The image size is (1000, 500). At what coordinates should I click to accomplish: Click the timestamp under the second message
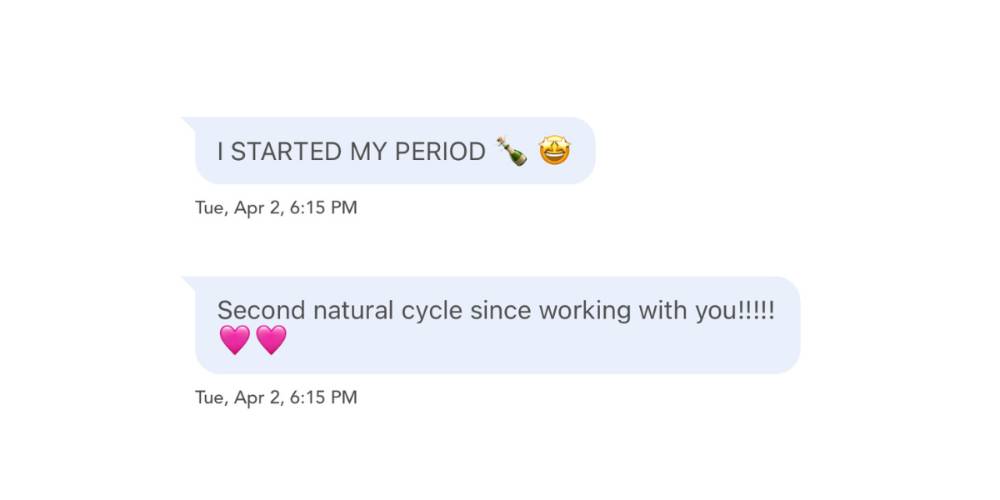[276, 397]
